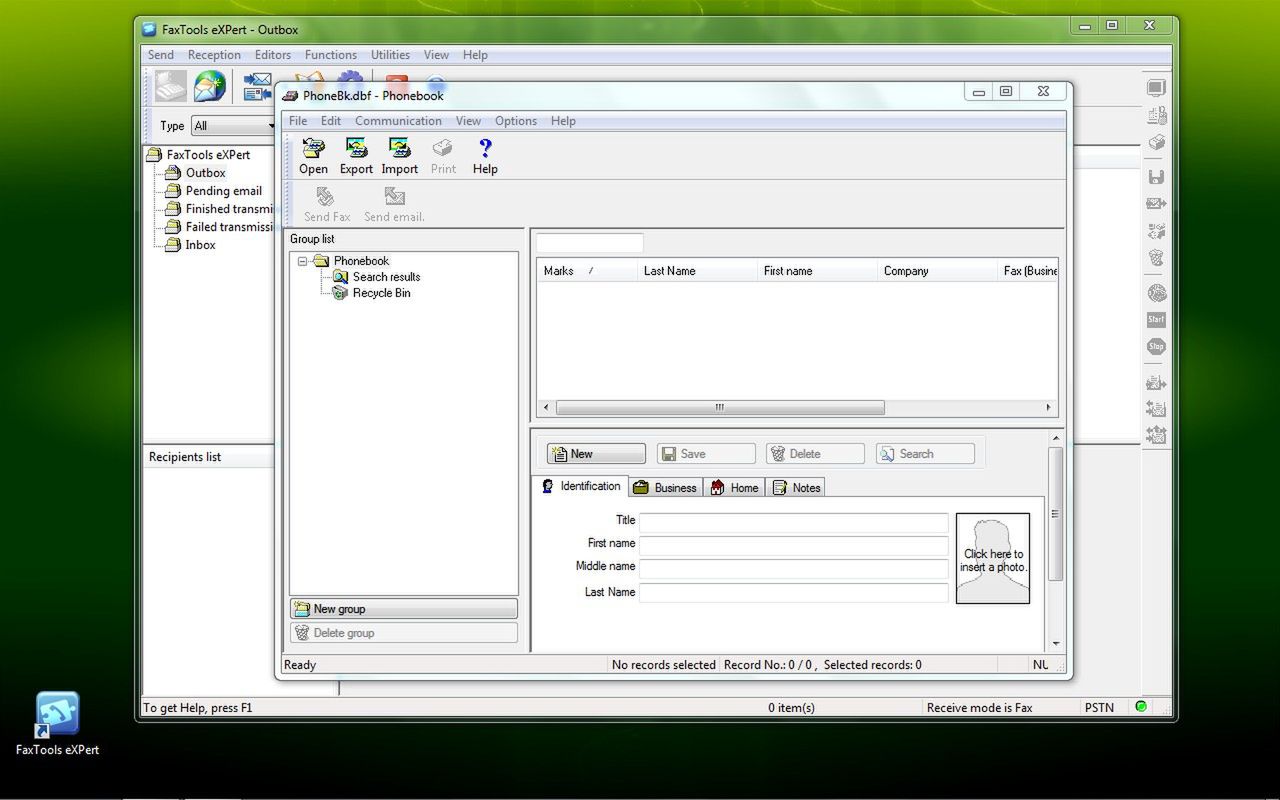Image resolution: width=1280 pixels, height=800 pixels.
Task: Click the envelope arrow icon in right sidebar
Action: coord(1156,204)
